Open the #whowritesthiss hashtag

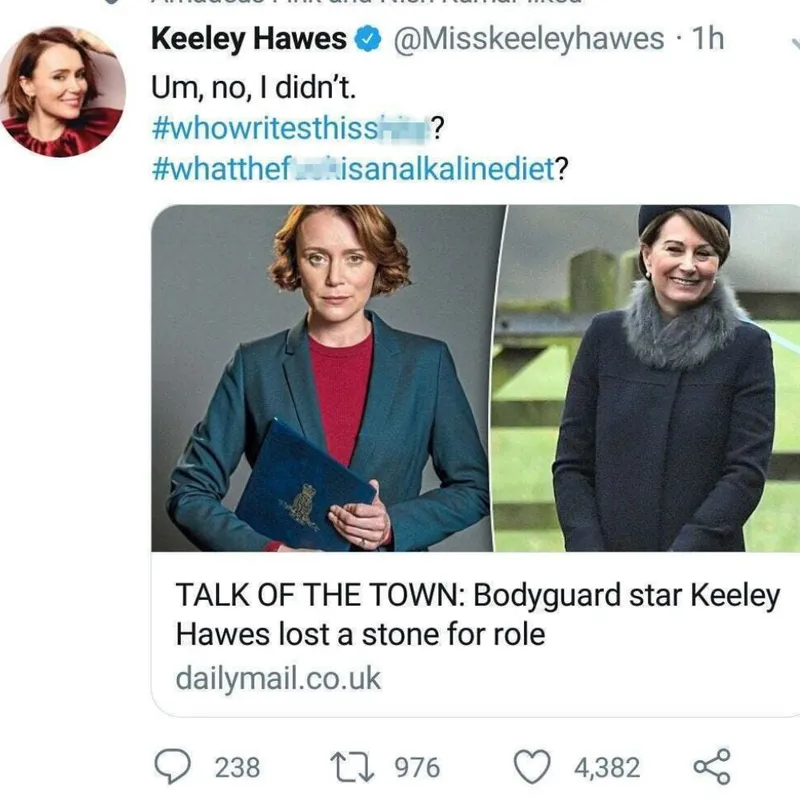tap(290, 128)
